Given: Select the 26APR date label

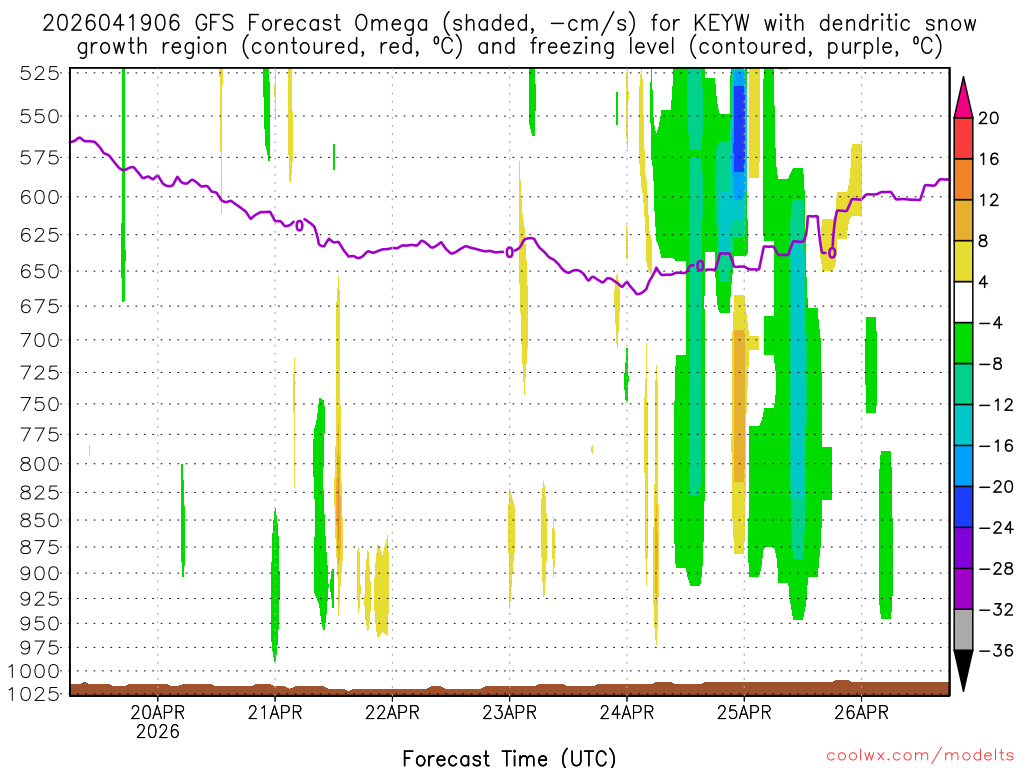Looking at the screenshot, I should pos(861,712).
